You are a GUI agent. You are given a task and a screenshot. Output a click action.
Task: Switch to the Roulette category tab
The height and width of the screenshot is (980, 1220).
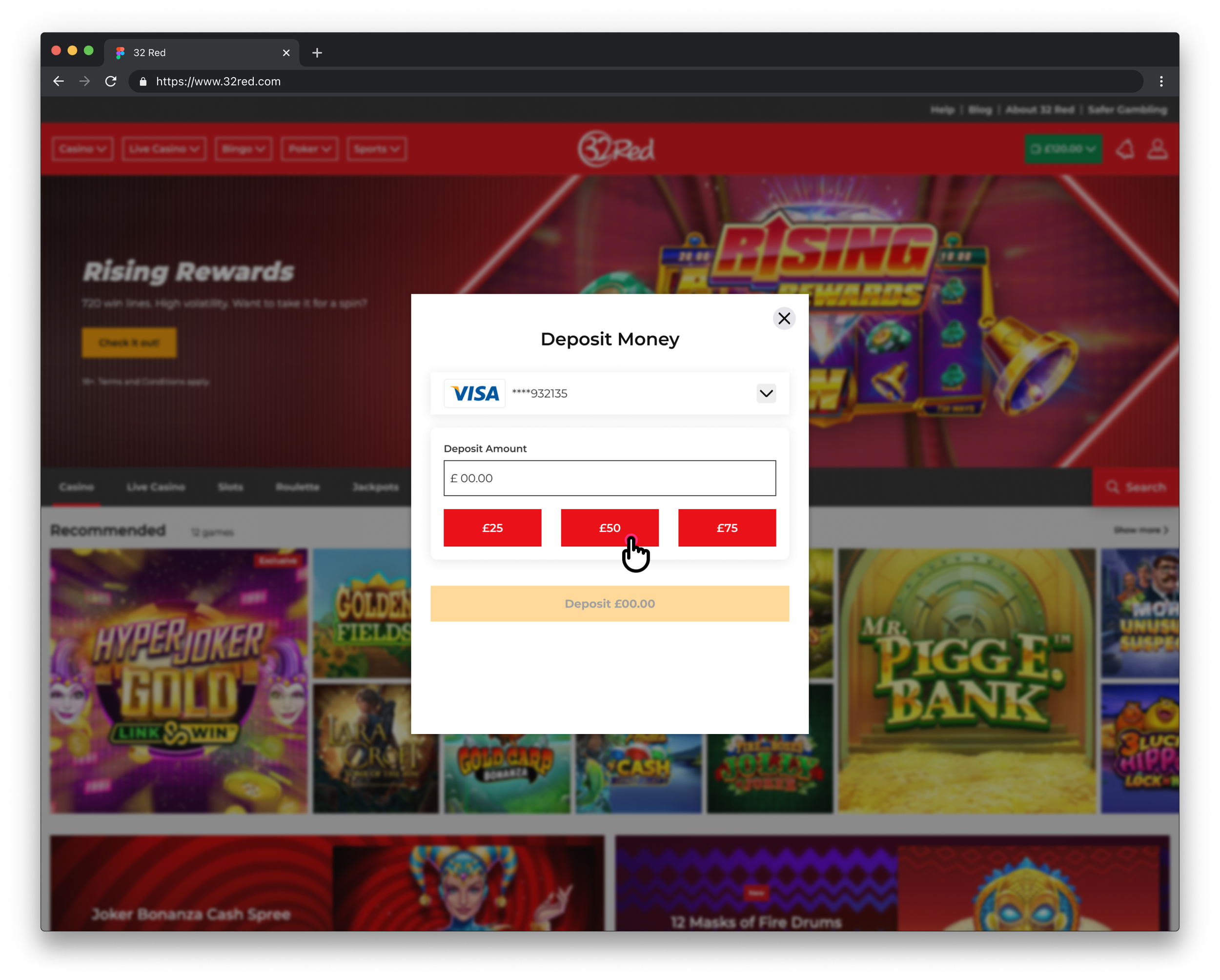(298, 487)
